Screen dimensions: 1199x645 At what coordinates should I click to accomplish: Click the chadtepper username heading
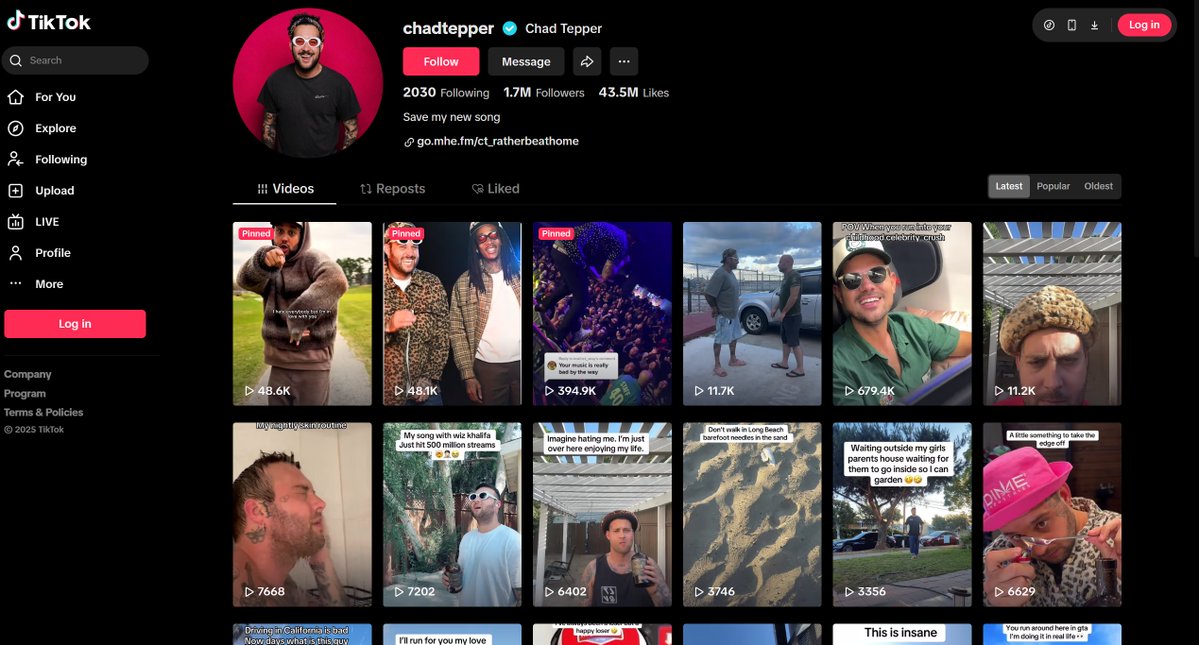[x=448, y=28]
